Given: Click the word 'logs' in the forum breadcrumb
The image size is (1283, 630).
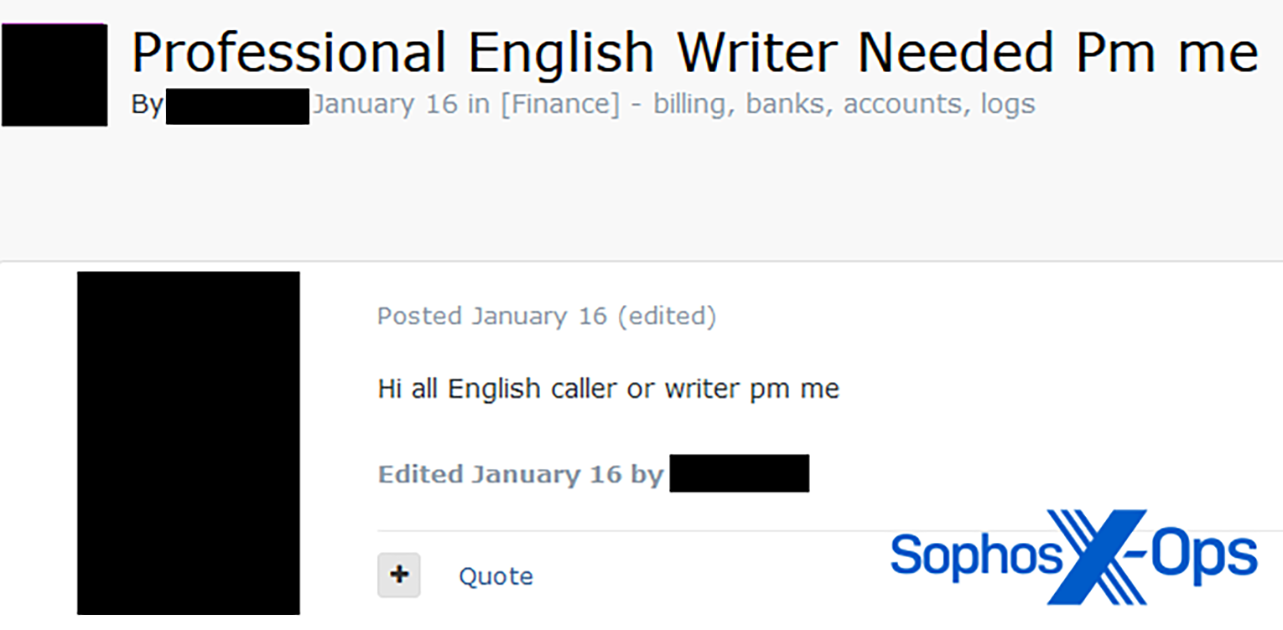Looking at the screenshot, I should [x=1007, y=104].
